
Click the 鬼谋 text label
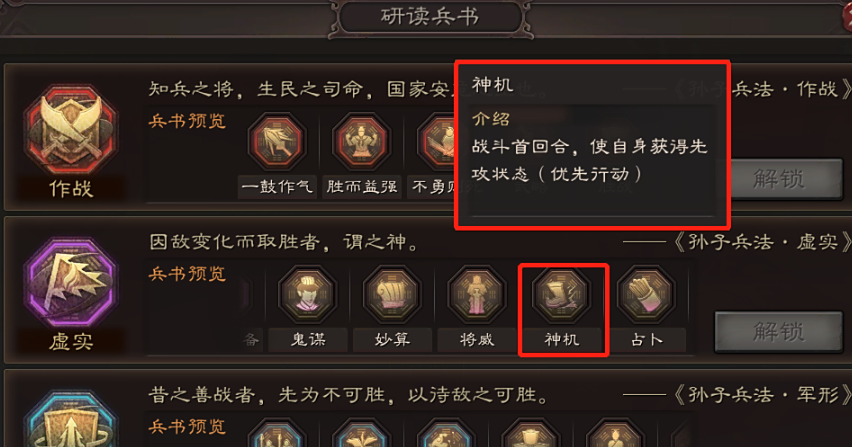308,340
